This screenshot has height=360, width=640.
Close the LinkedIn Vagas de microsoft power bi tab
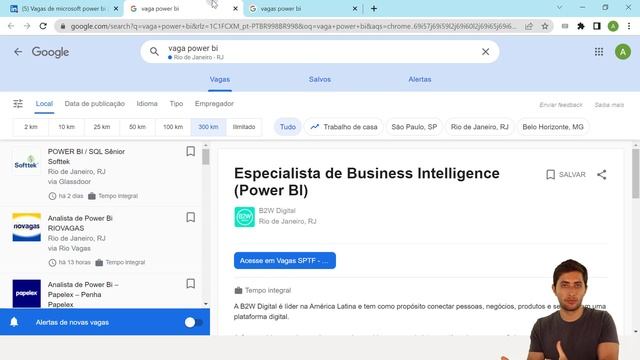click(x=116, y=9)
